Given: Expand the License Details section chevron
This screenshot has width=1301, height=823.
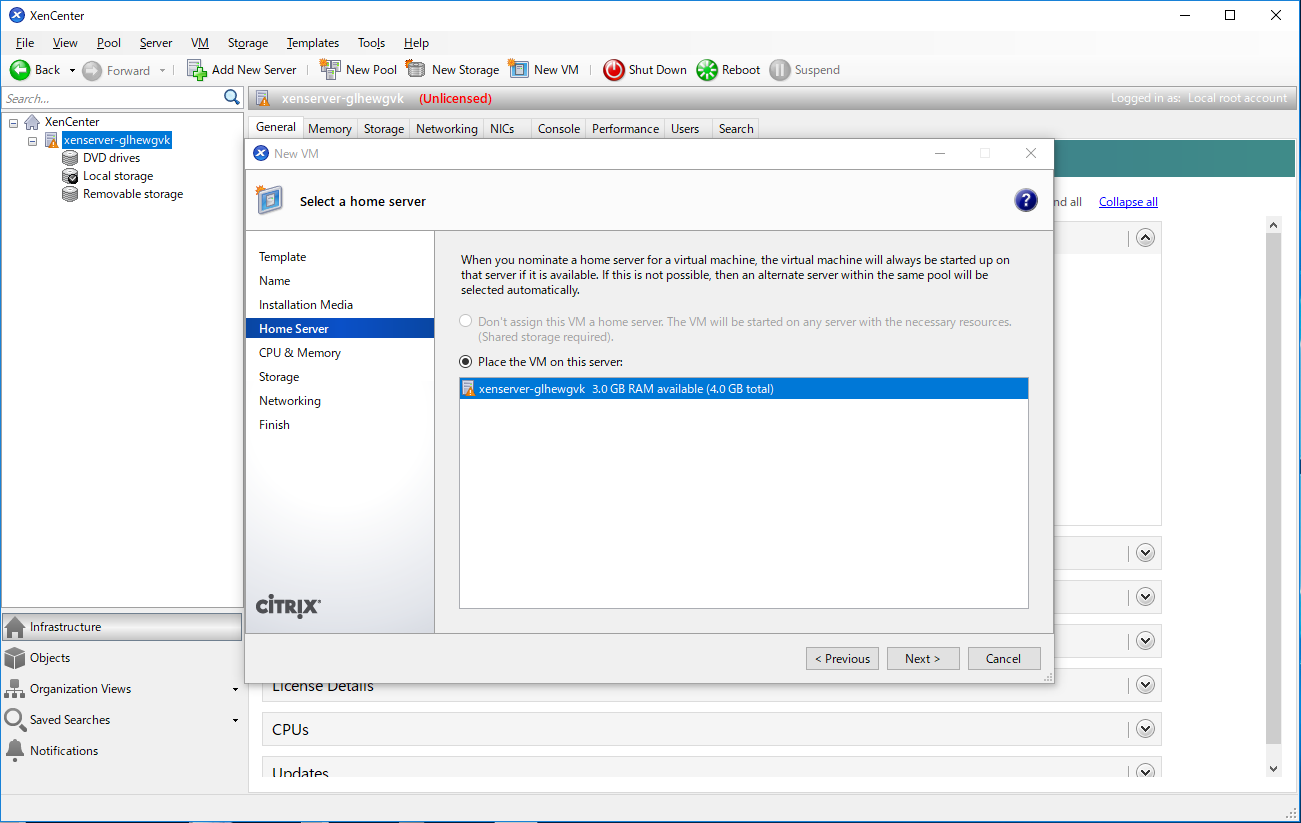Looking at the screenshot, I should (1146, 685).
